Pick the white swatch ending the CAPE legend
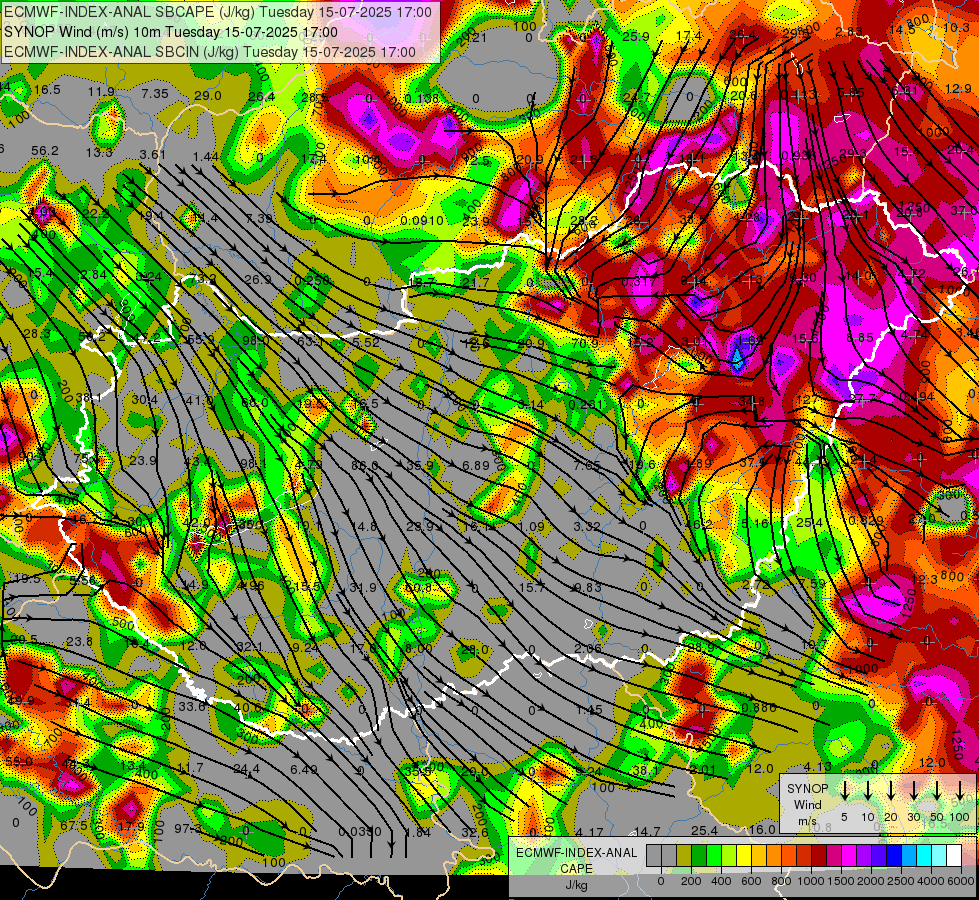 [953, 855]
